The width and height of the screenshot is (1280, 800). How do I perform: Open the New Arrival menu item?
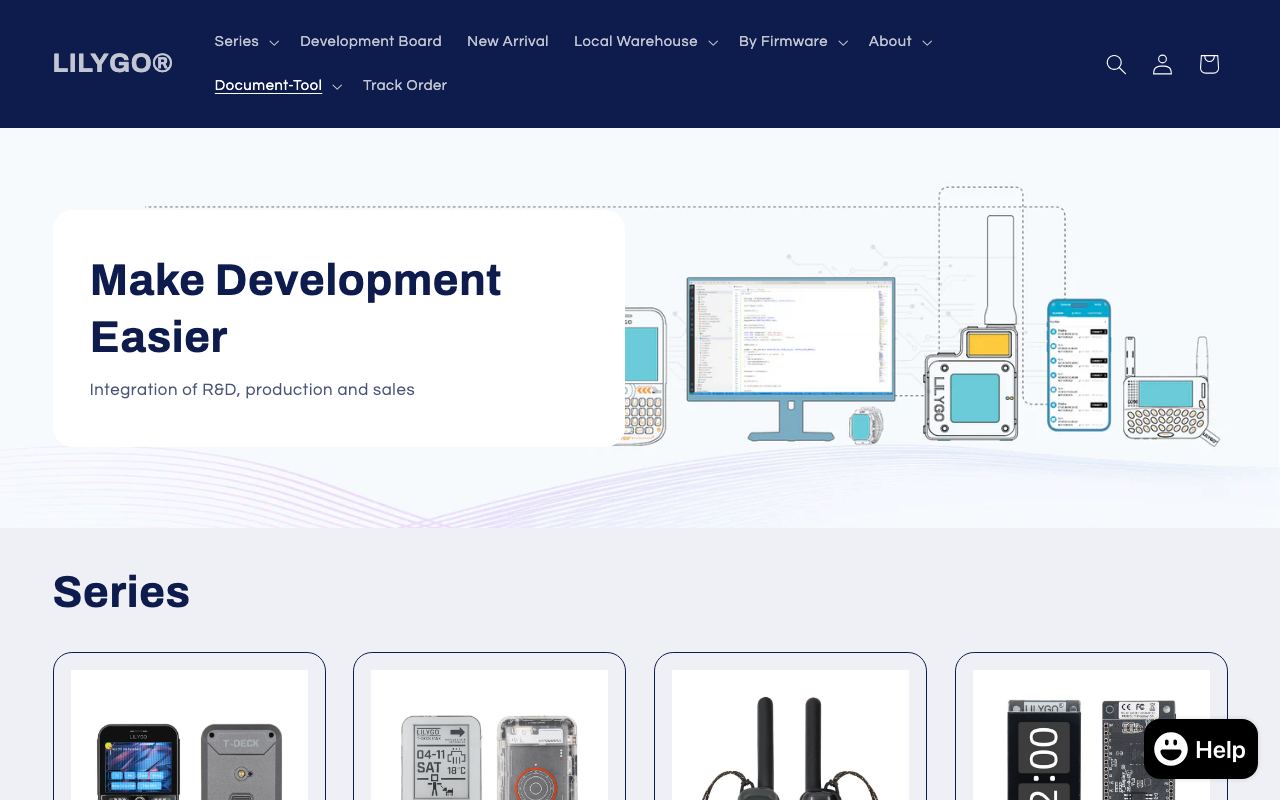(x=508, y=41)
